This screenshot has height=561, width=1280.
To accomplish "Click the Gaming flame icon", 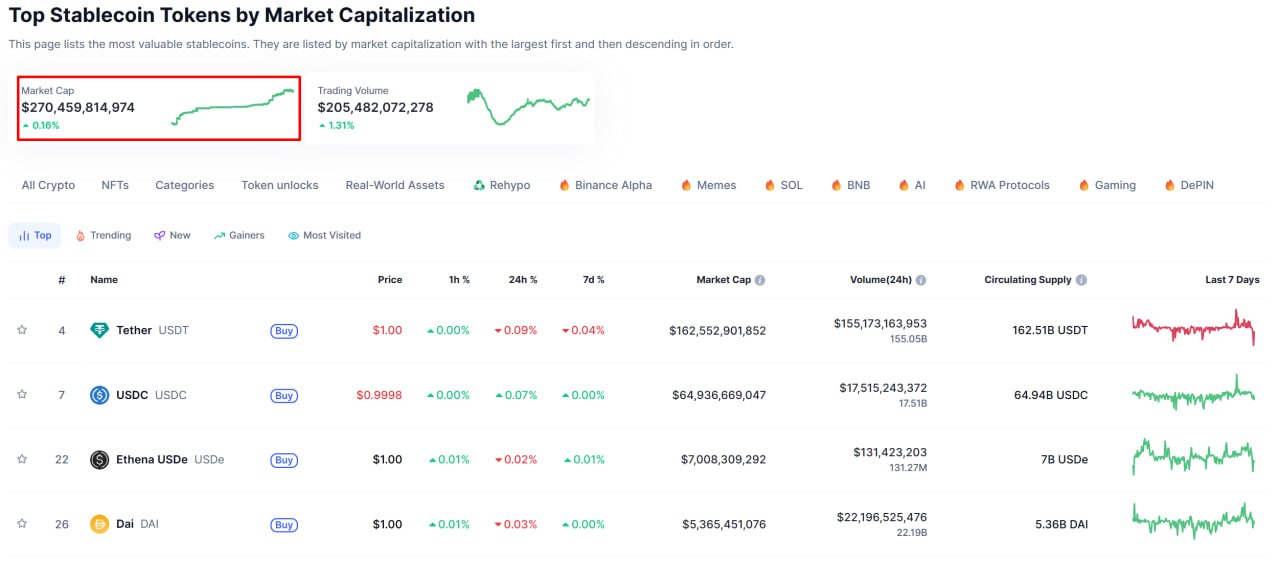I will coord(1084,185).
